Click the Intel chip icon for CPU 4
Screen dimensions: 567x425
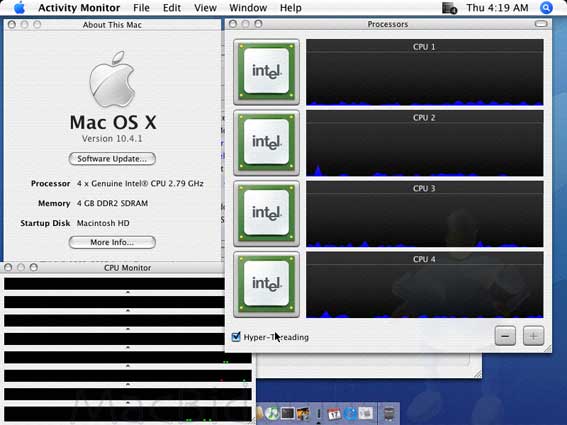pyautogui.click(x=267, y=284)
